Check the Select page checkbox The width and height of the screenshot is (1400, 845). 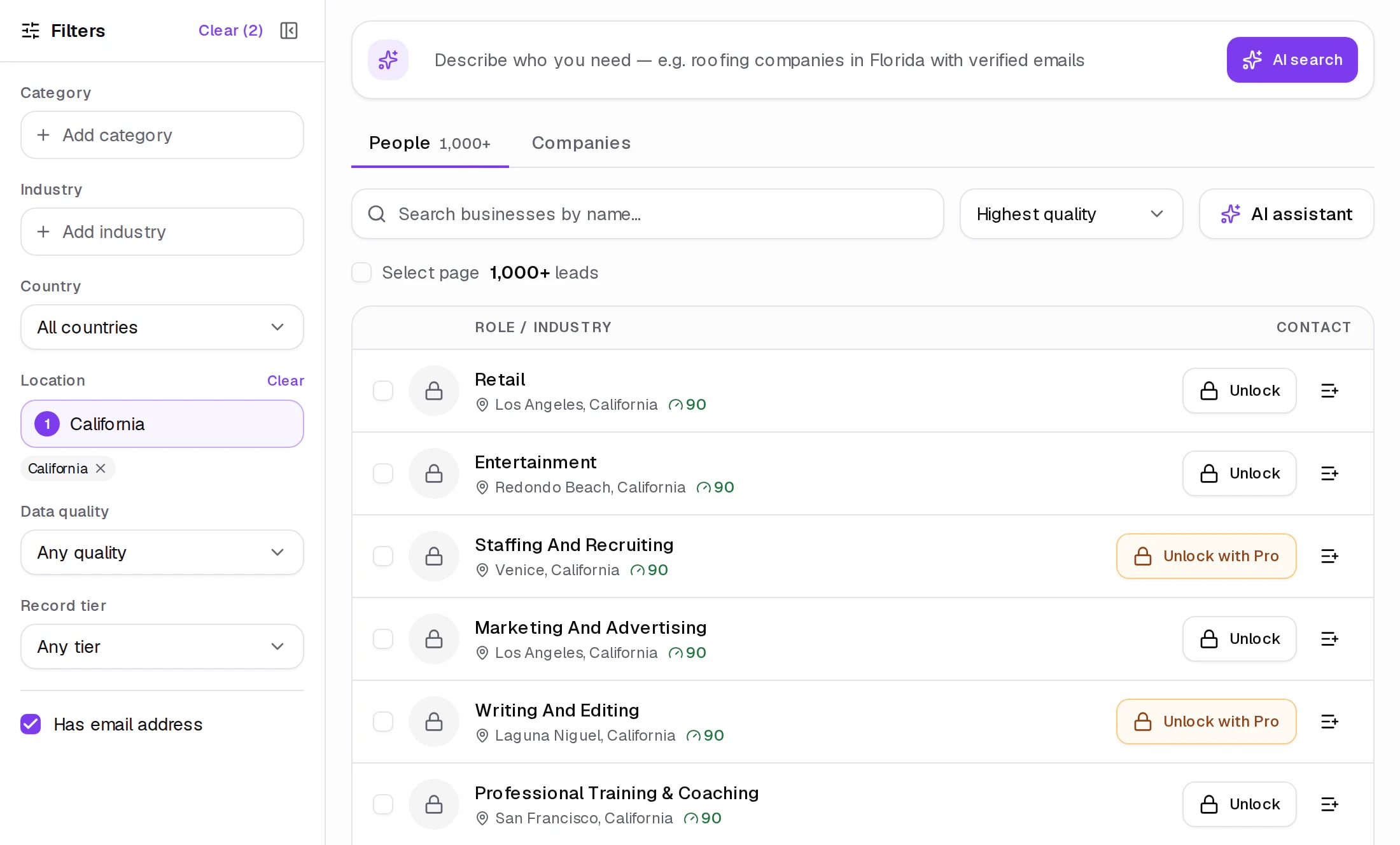tap(361, 272)
